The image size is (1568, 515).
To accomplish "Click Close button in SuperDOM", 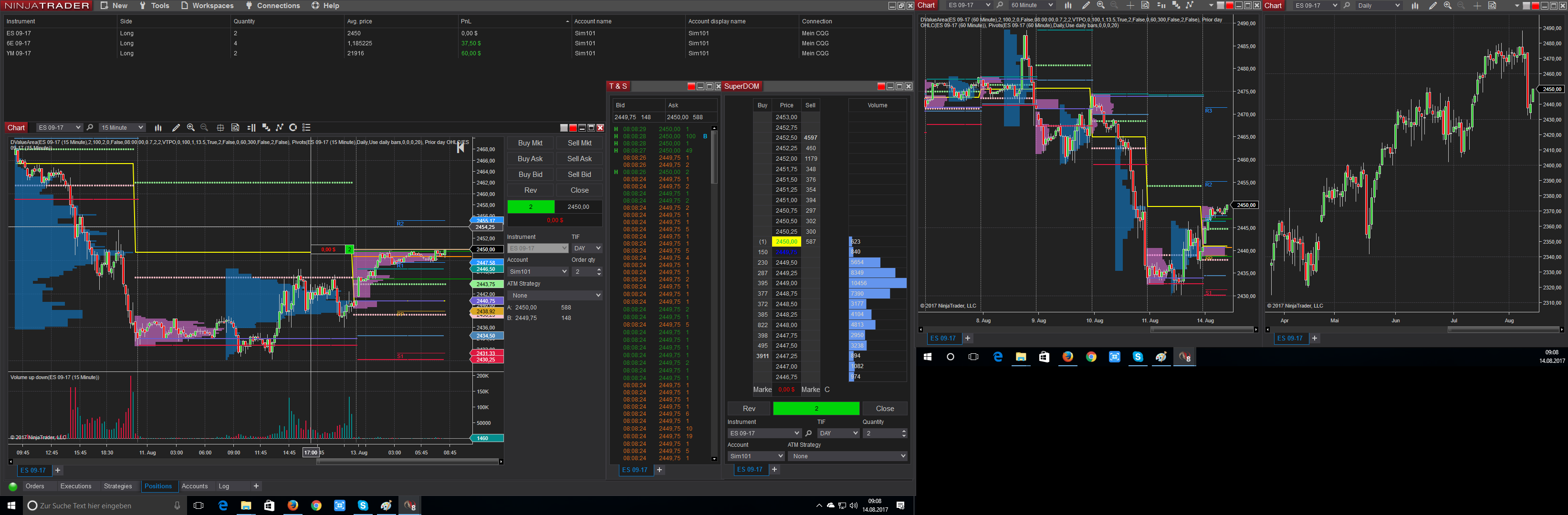I will tap(885, 409).
